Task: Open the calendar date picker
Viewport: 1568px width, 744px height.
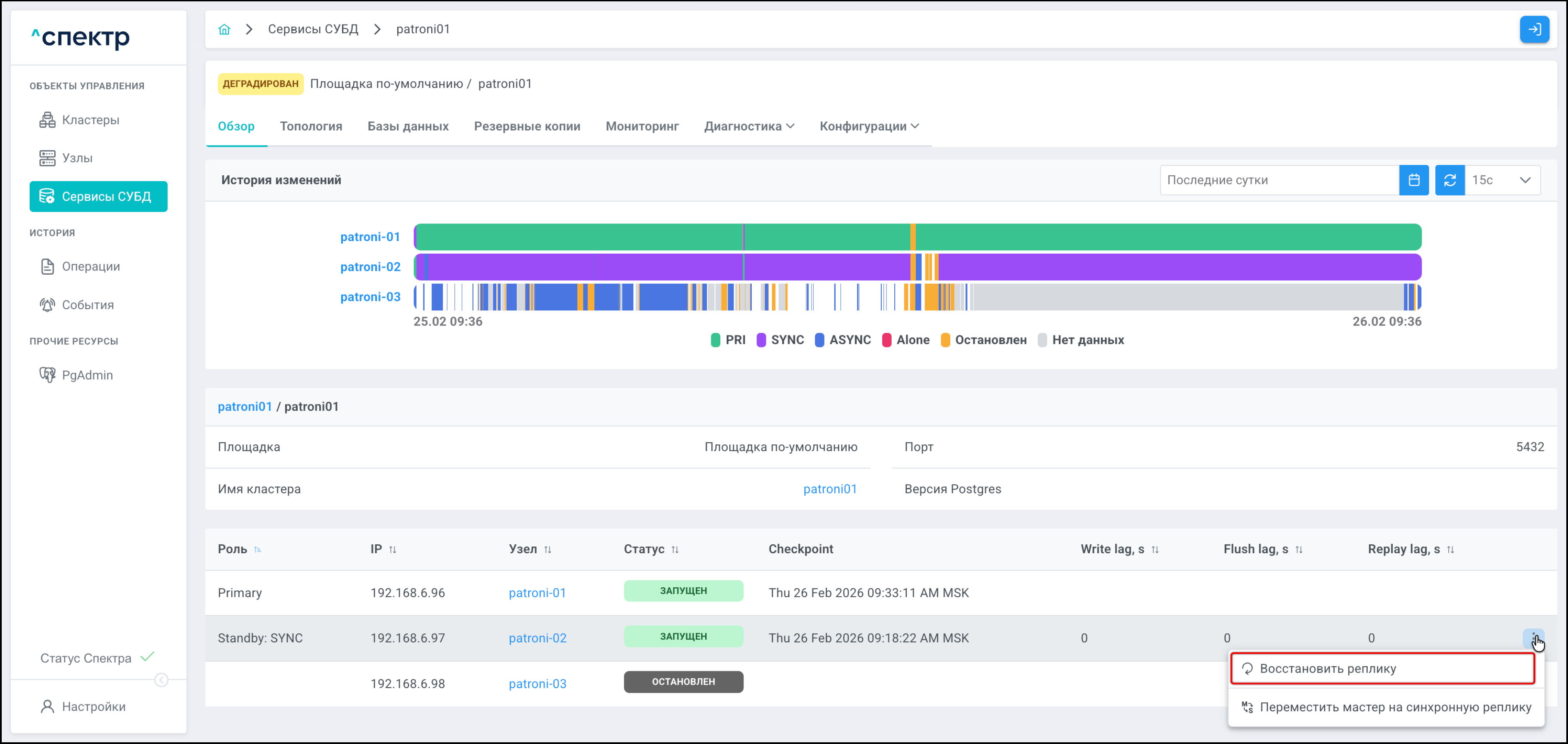Action: [1413, 180]
